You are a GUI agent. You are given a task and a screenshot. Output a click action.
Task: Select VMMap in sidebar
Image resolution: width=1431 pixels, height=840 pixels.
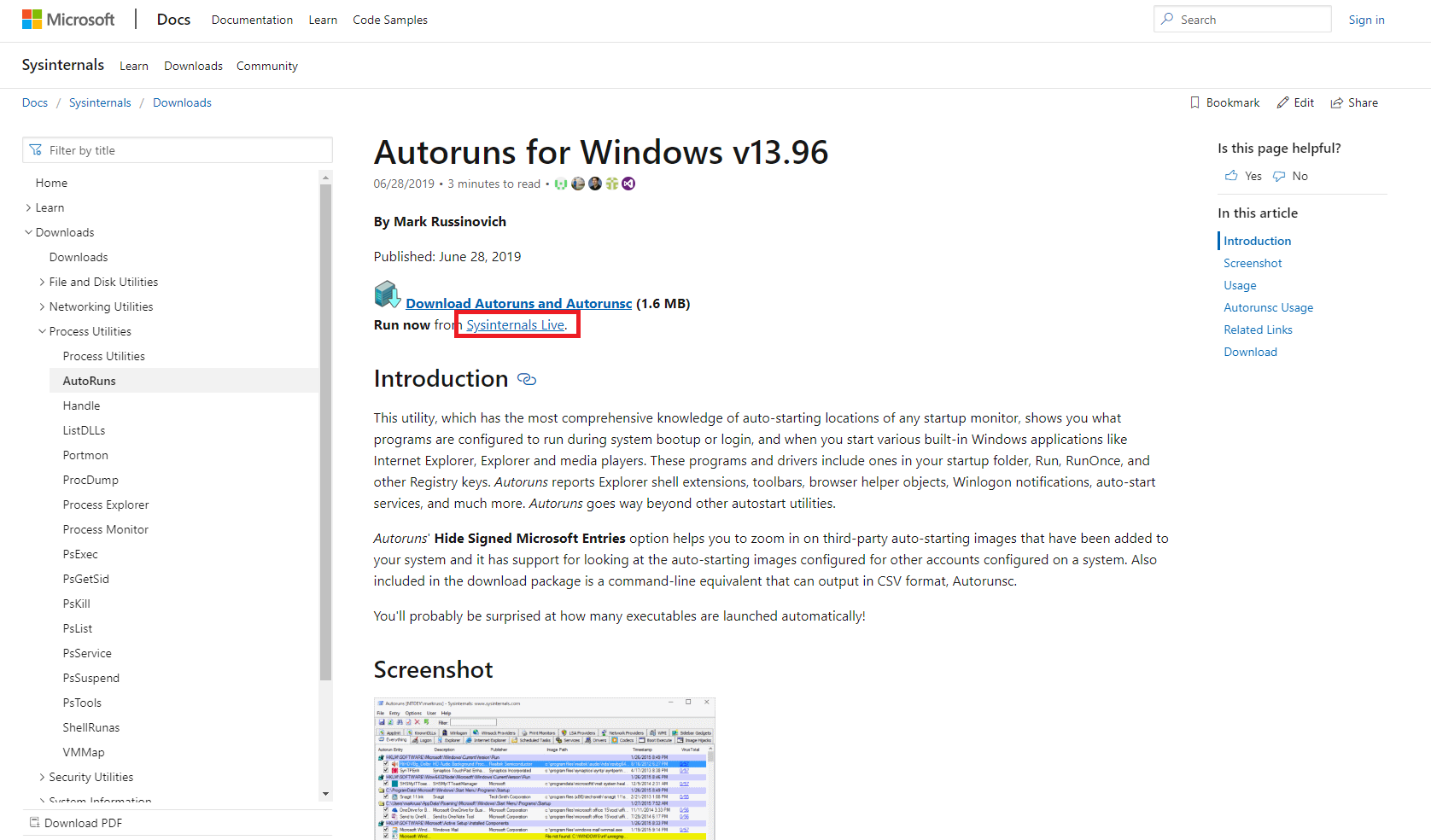tap(84, 752)
